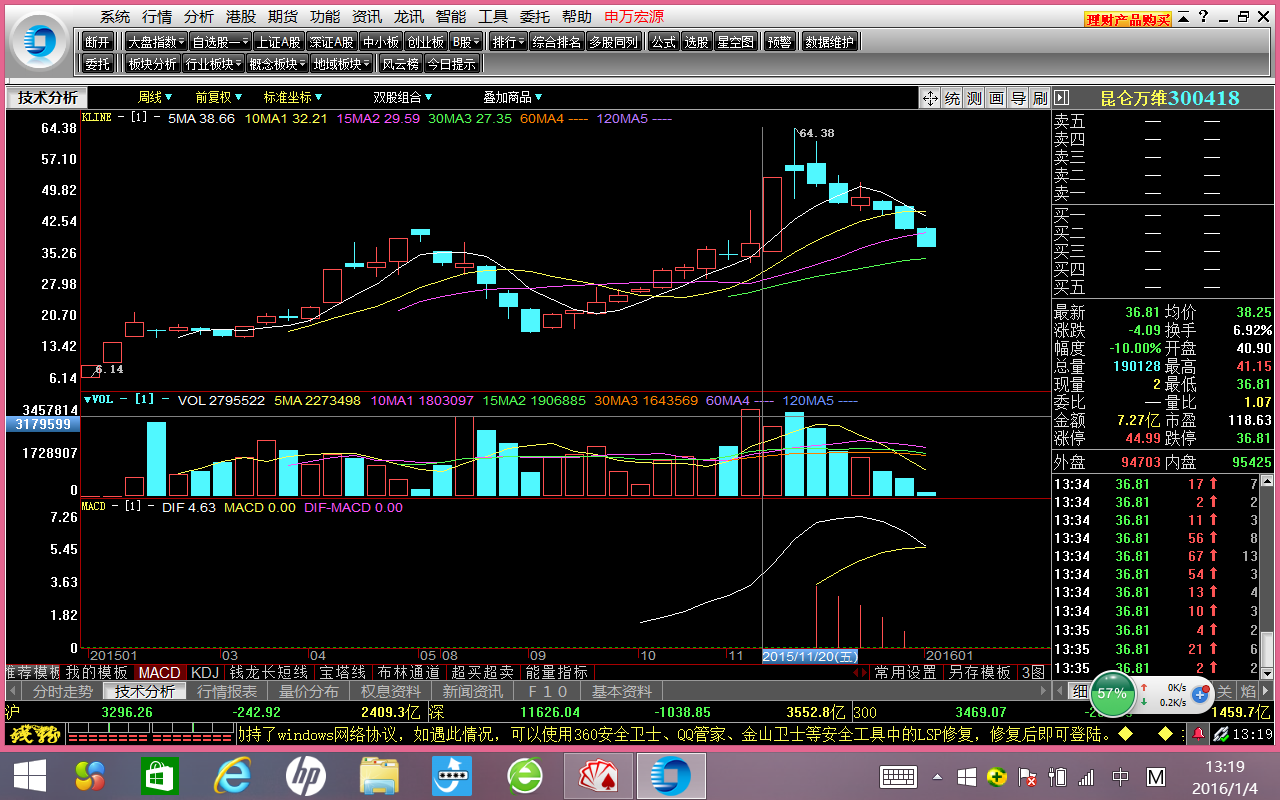Click the 上证A股 button

tap(278, 42)
